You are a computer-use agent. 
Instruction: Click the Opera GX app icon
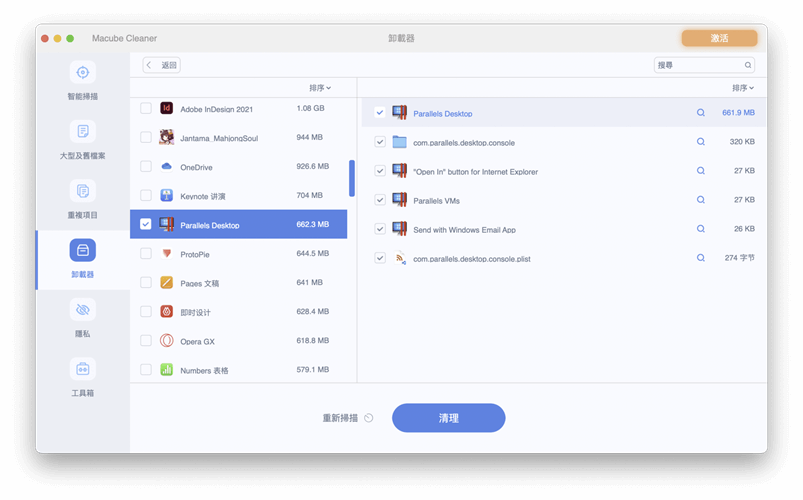pos(166,340)
